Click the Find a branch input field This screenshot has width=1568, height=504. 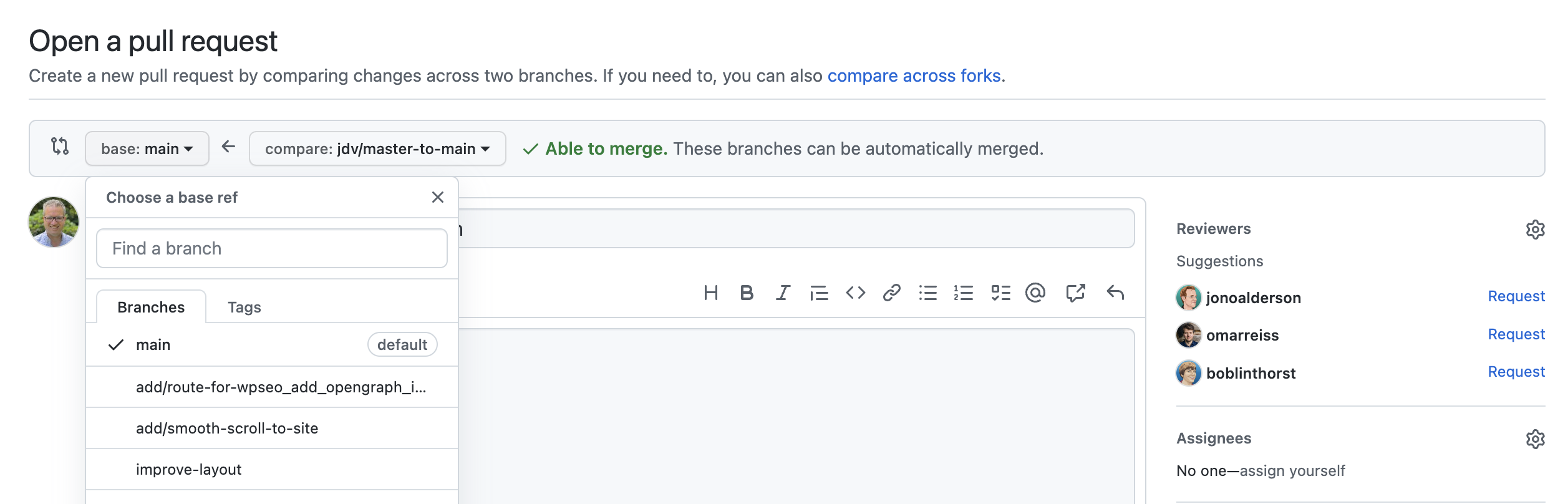click(x=271, y=248)
